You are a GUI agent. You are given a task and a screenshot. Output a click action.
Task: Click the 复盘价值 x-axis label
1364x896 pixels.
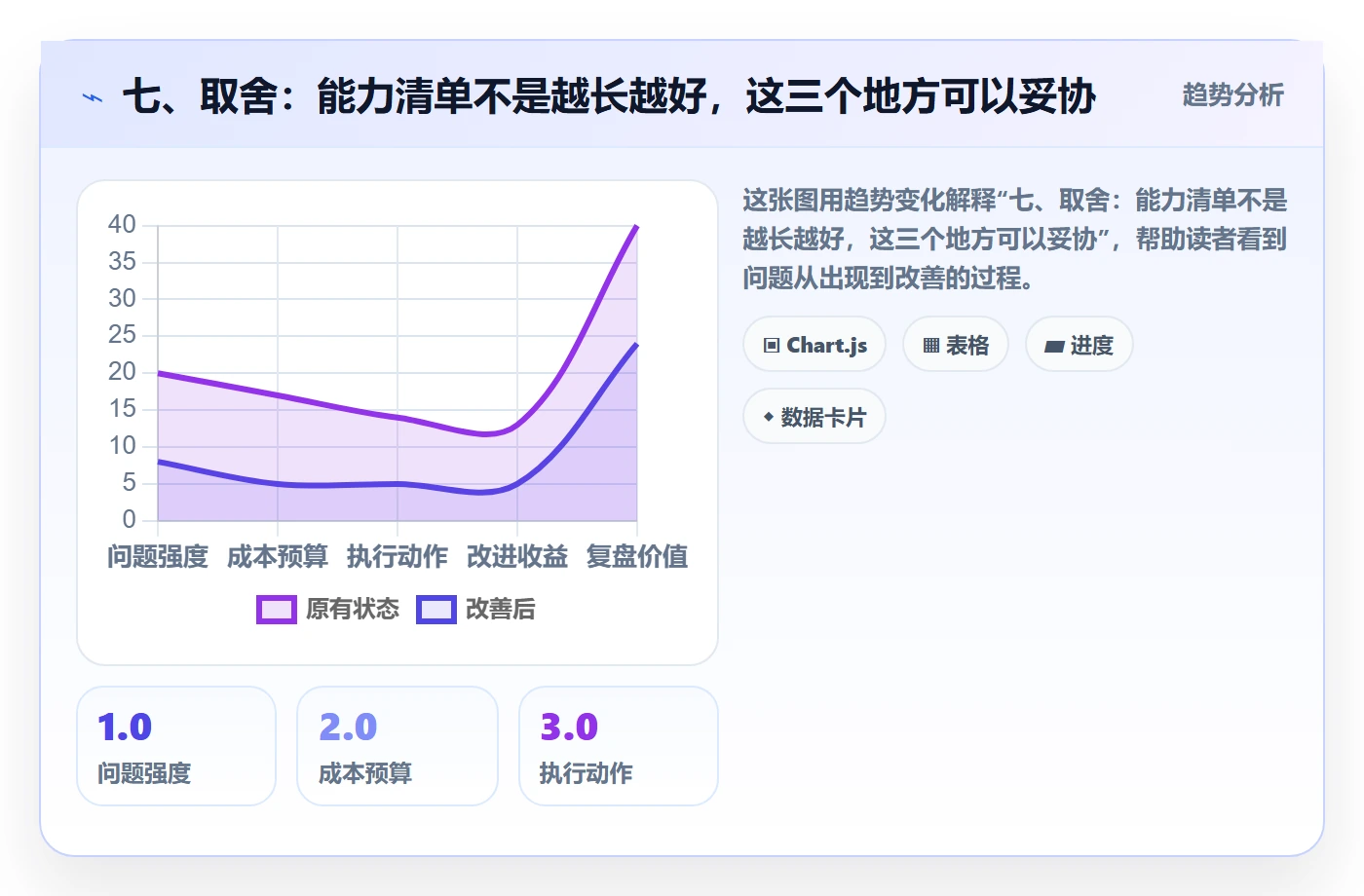[637, 556]
